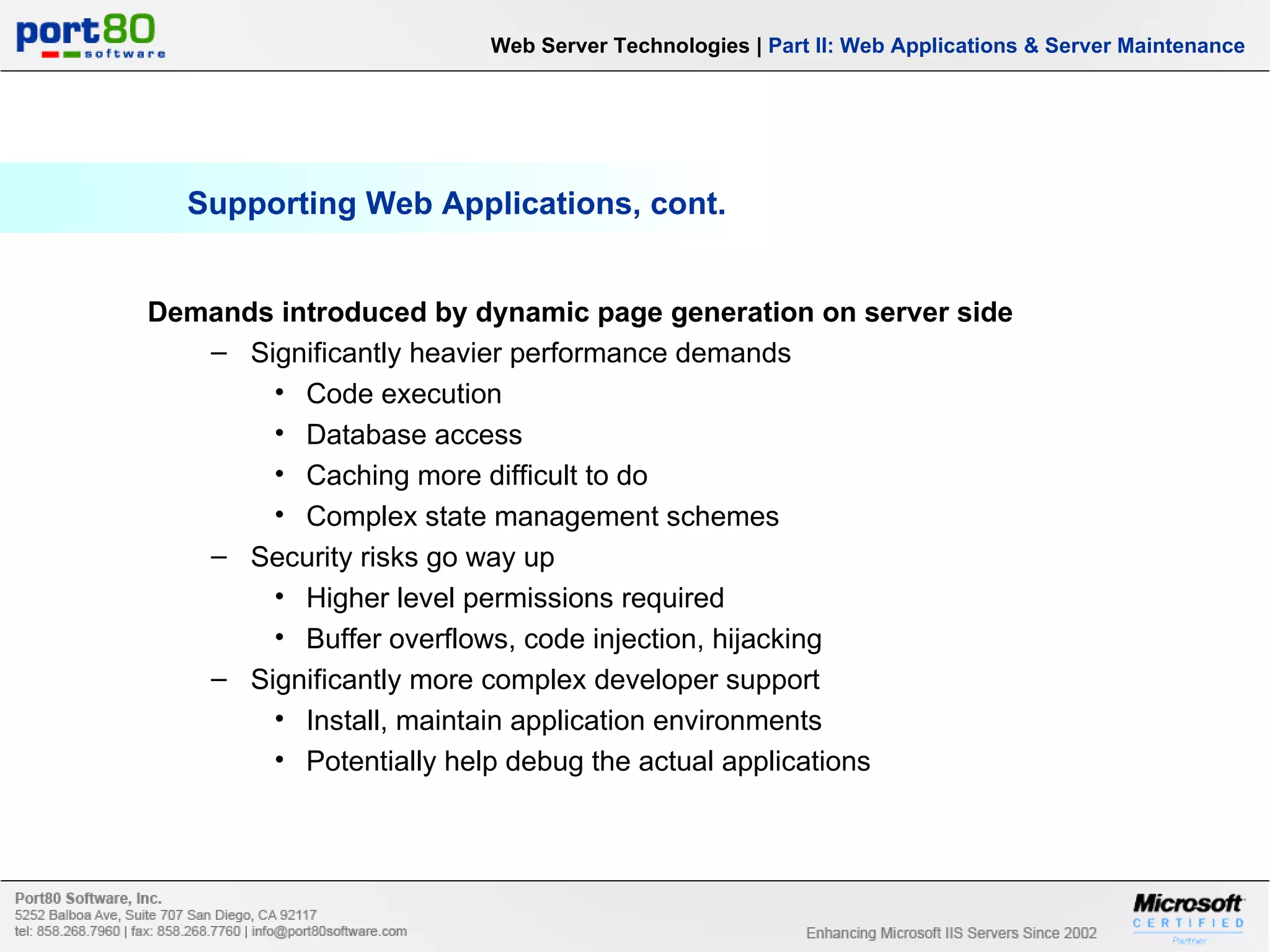This screenshot has width=1270, height=952.
Task: Select 'Caching more difficult to do'
Action: point(477,476)
